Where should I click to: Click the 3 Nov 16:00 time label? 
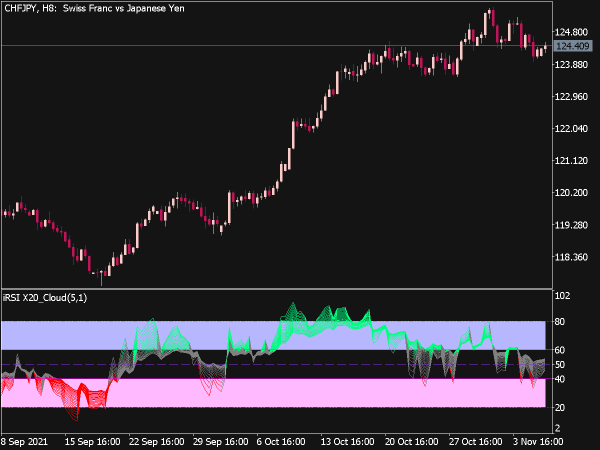pos(538,442)
